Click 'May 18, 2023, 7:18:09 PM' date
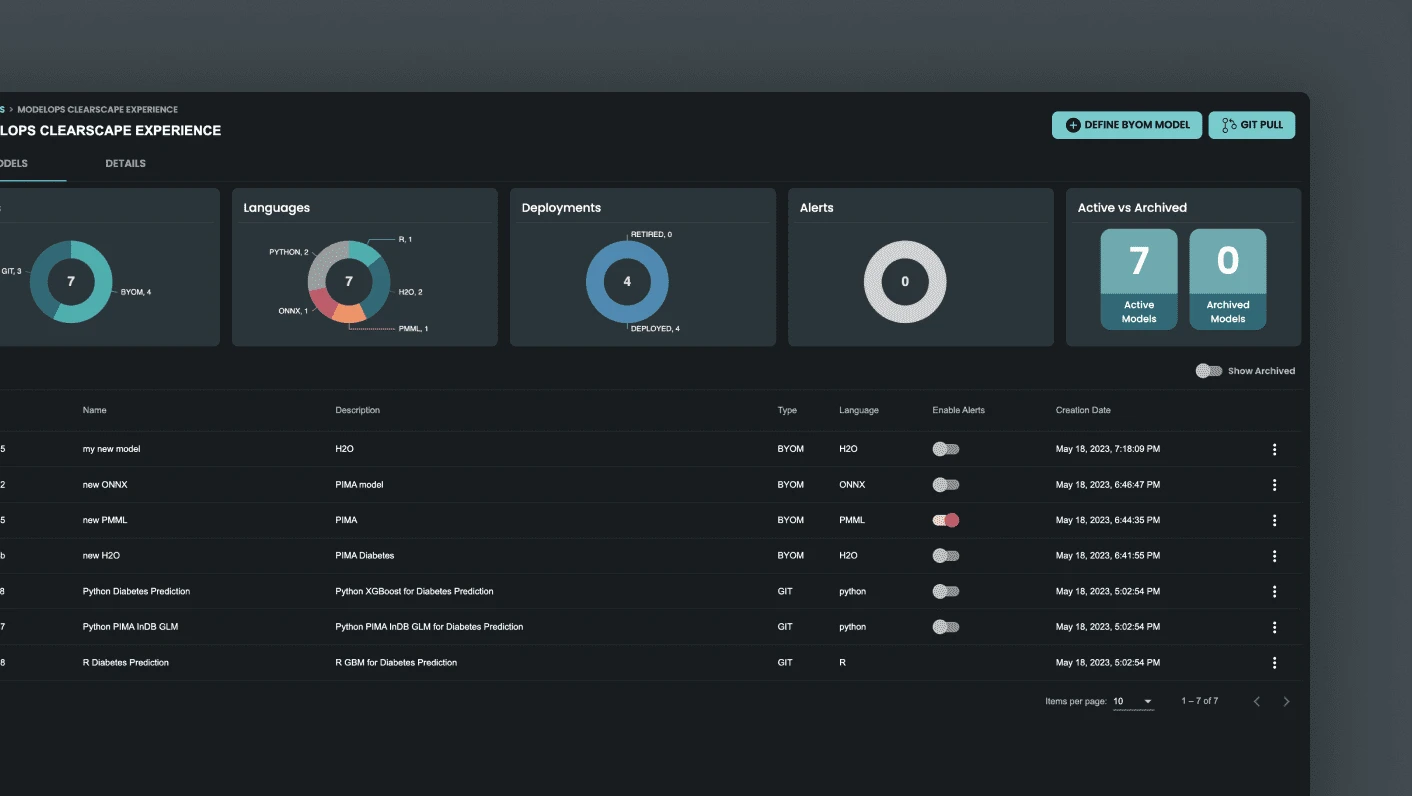 [x=1108, y=449]
